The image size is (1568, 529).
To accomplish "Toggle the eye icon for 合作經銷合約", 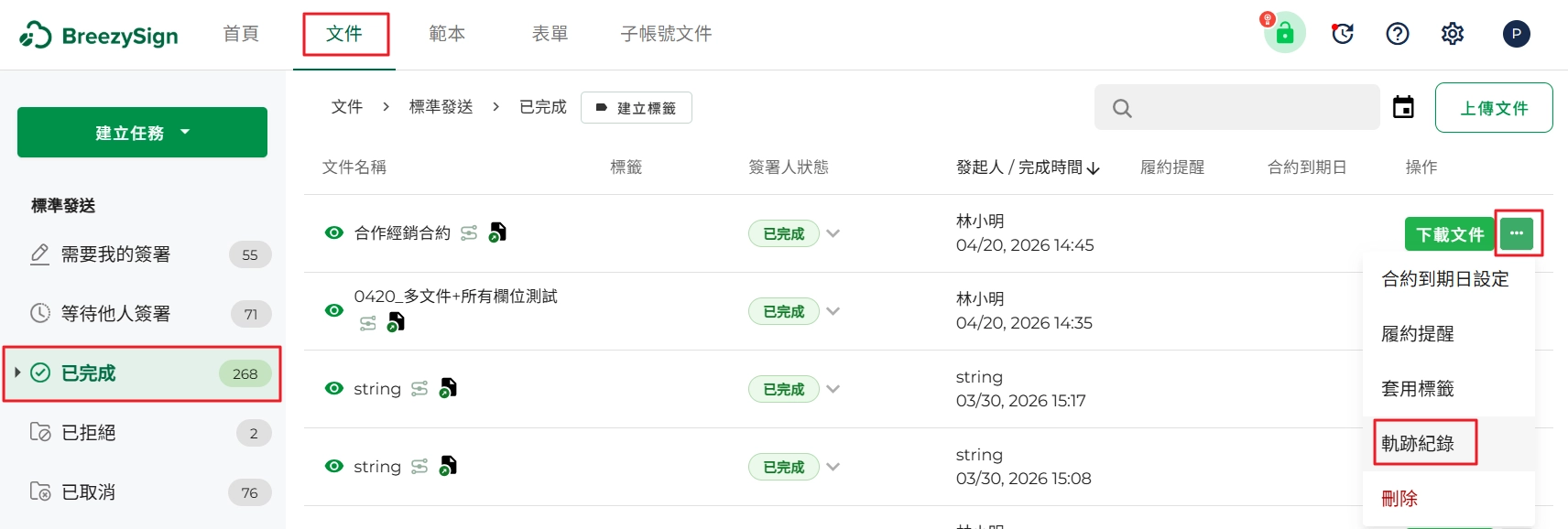I will [x=334, y=233].
